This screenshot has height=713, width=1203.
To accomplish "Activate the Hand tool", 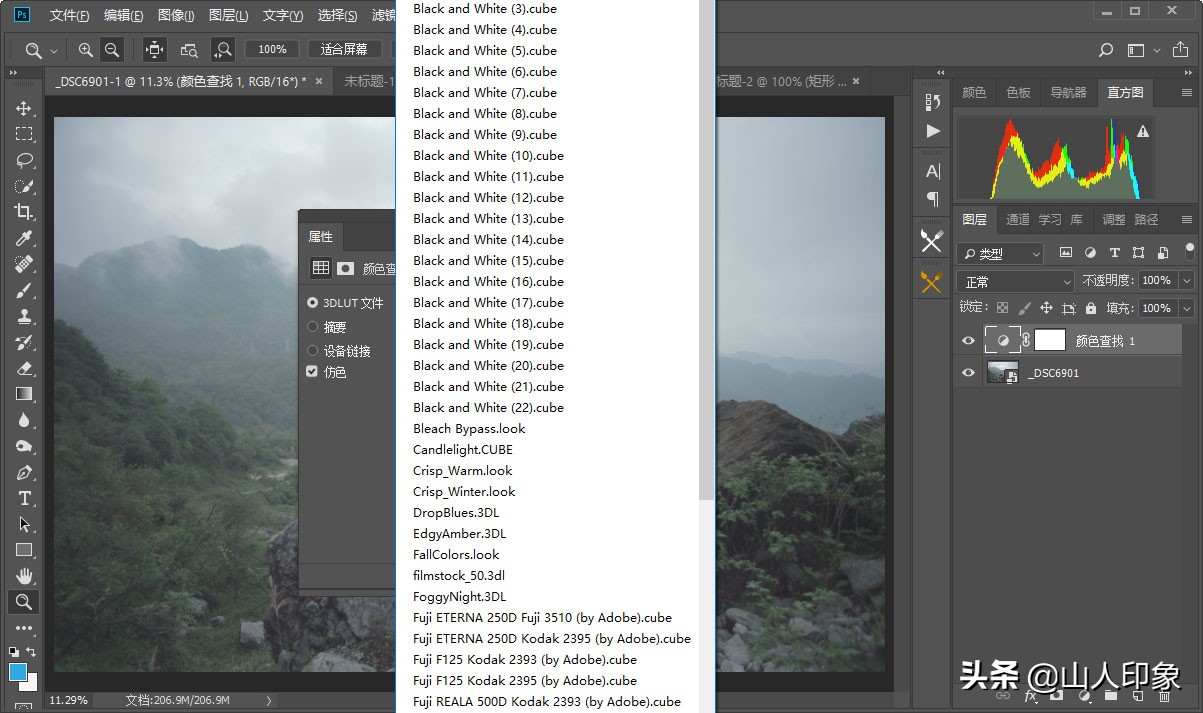I will click(24, 576).
